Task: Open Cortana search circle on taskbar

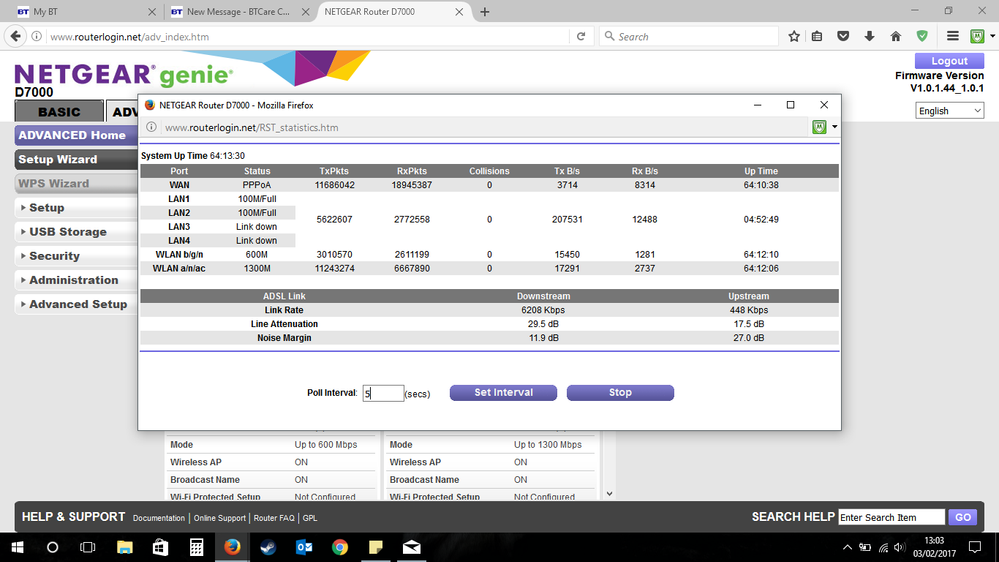Action: tap(52, 547)
